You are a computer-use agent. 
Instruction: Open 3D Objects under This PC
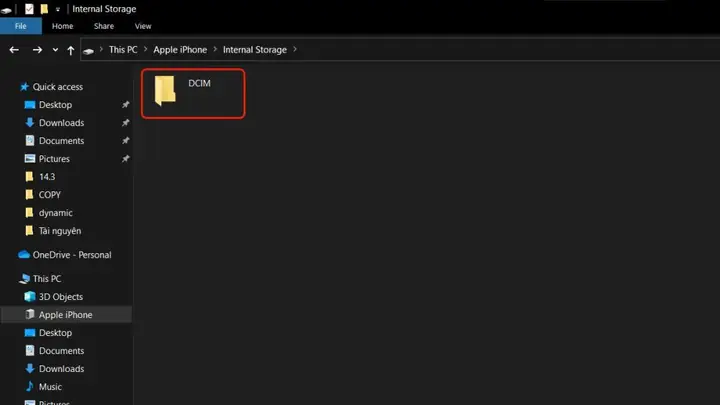(61, 297)
